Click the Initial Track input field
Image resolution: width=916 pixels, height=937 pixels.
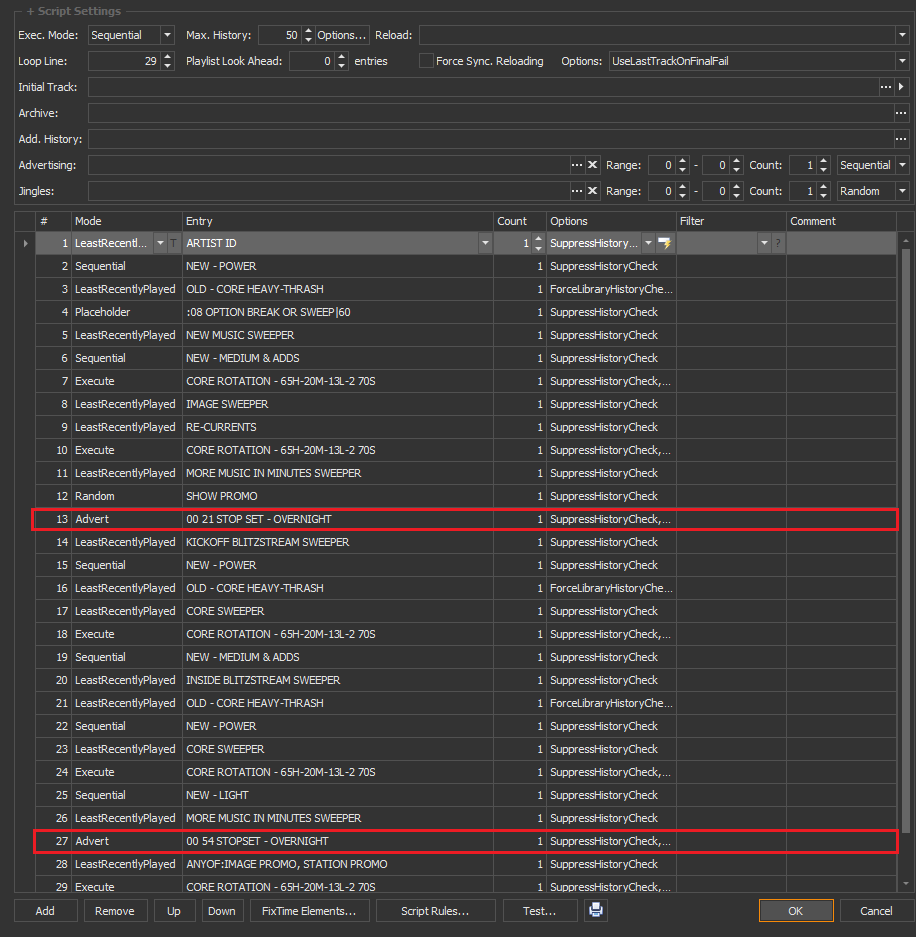point(483,87)
